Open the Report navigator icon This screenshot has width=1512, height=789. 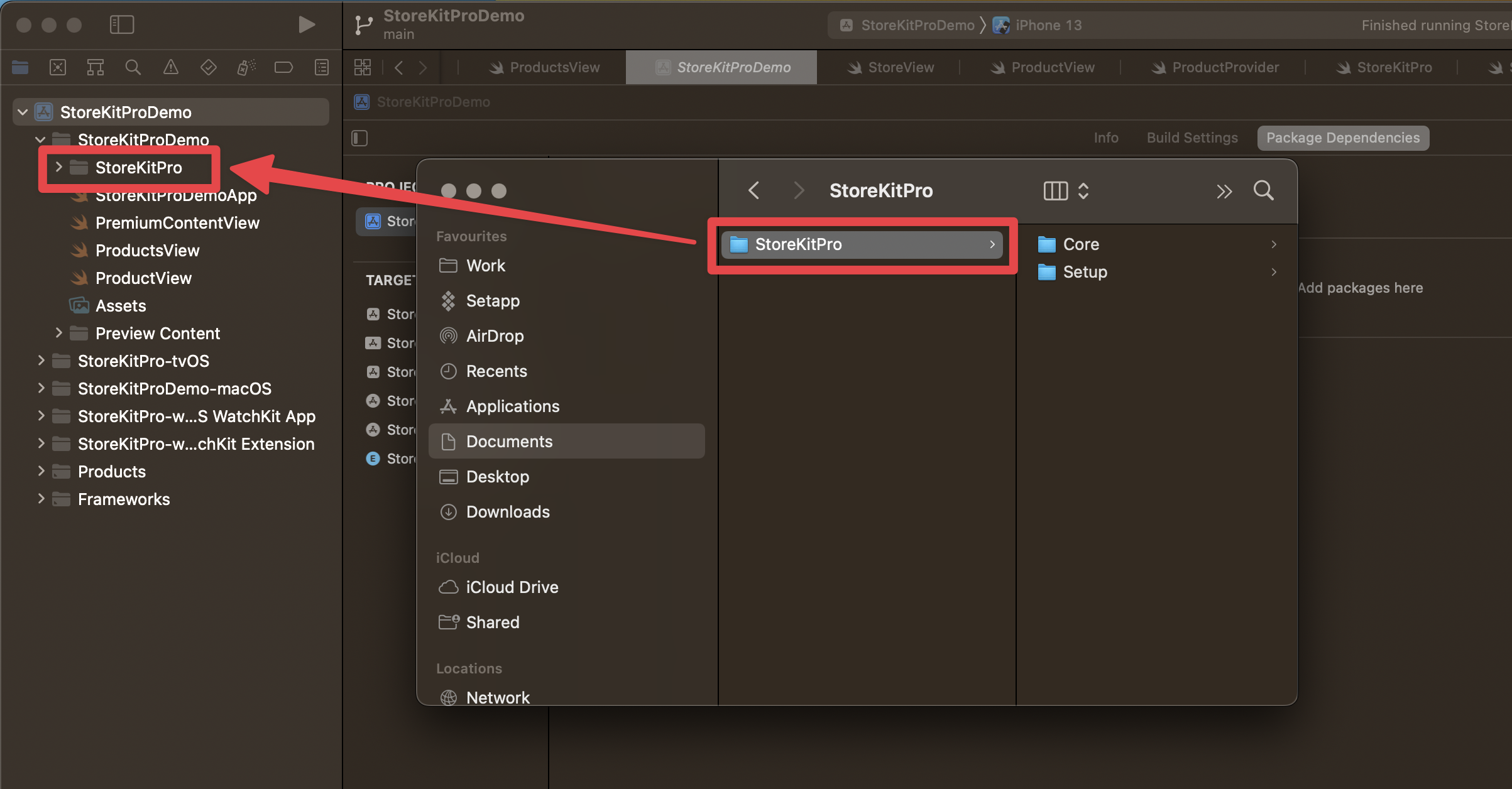pos(322,67)
